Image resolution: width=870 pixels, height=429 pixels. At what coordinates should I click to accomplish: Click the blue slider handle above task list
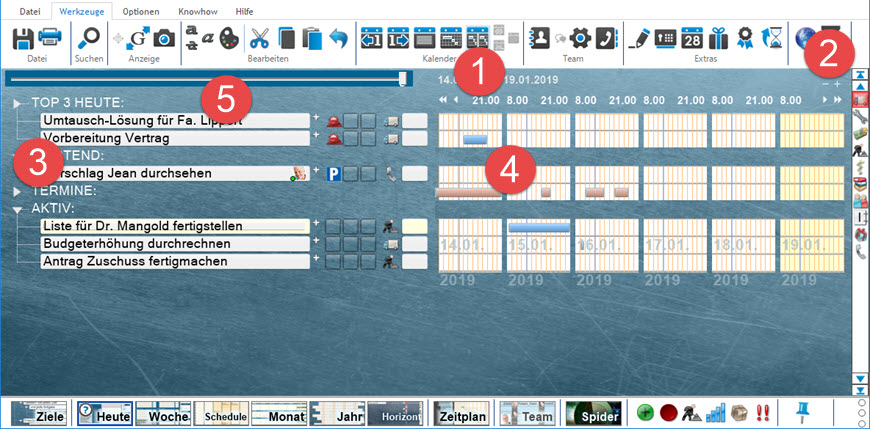[x=402, y=78]
